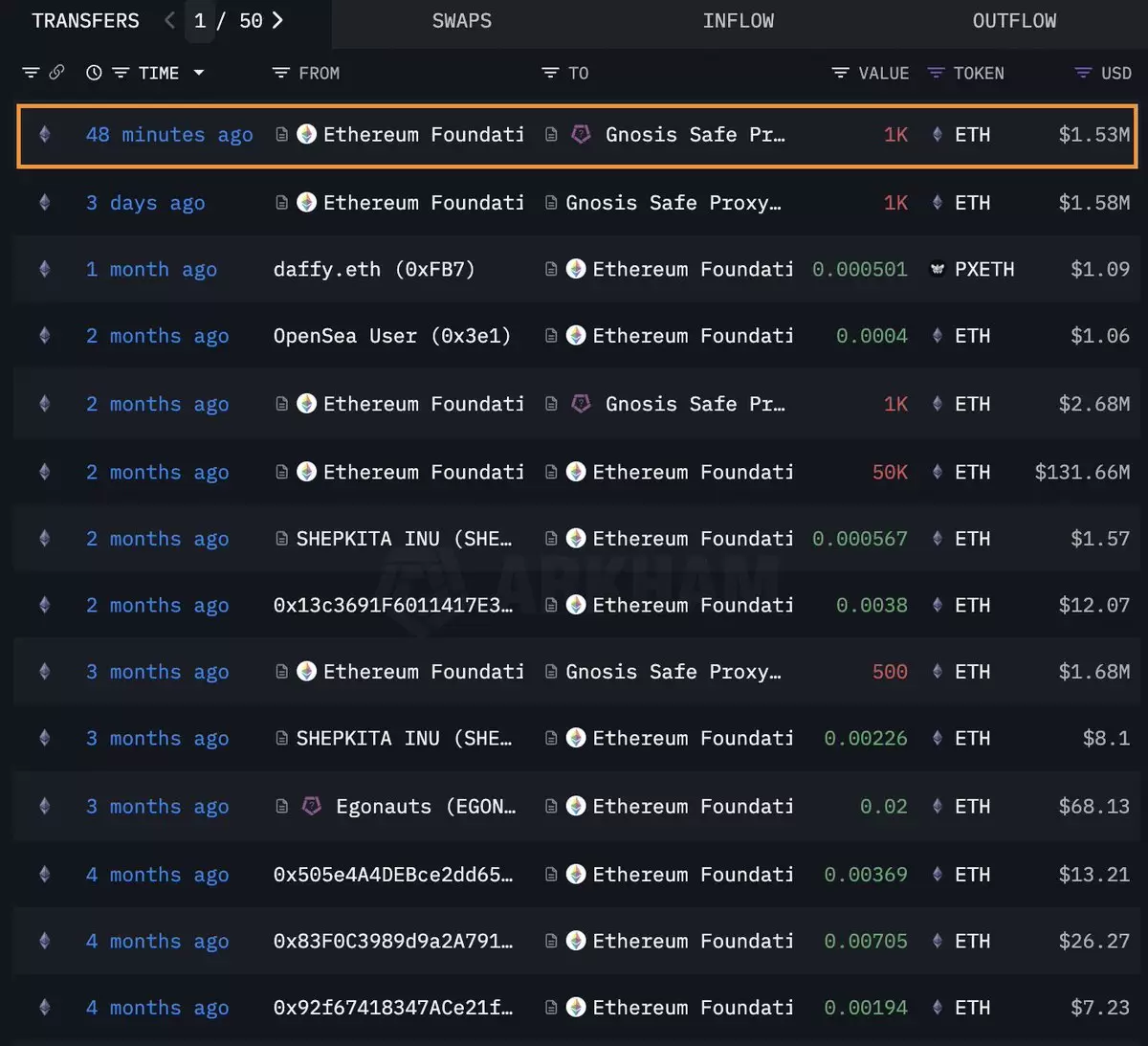Open the USD column filter

coord(1083,73)
